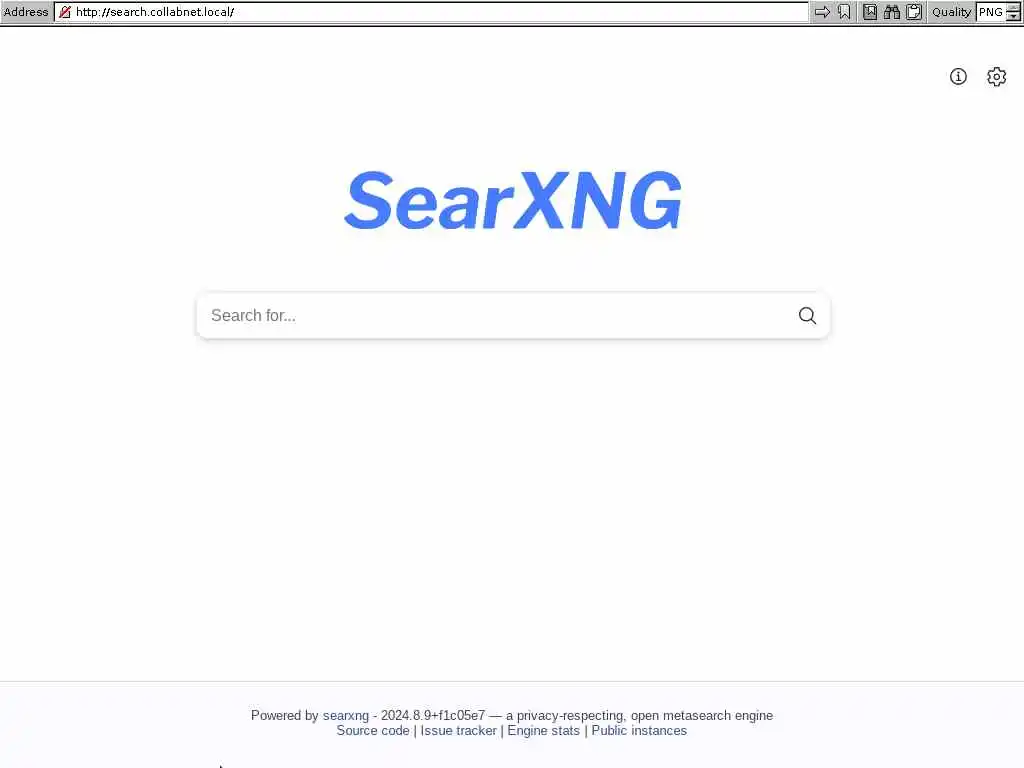Open the searxng link in footer
The width and height of the screenshot is (1024, 768).
click(345, 716)
